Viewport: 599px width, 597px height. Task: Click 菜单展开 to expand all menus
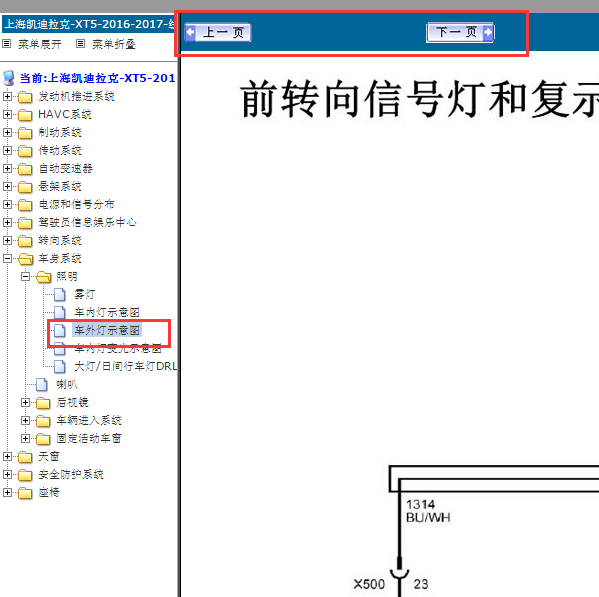pos(40,44)
